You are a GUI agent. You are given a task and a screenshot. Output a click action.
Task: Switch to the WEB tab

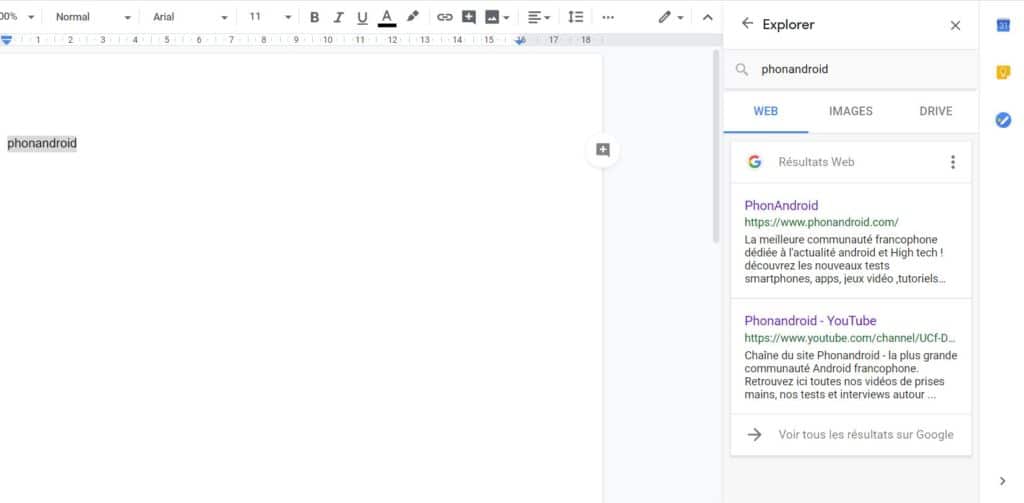[x=765, y=112]
